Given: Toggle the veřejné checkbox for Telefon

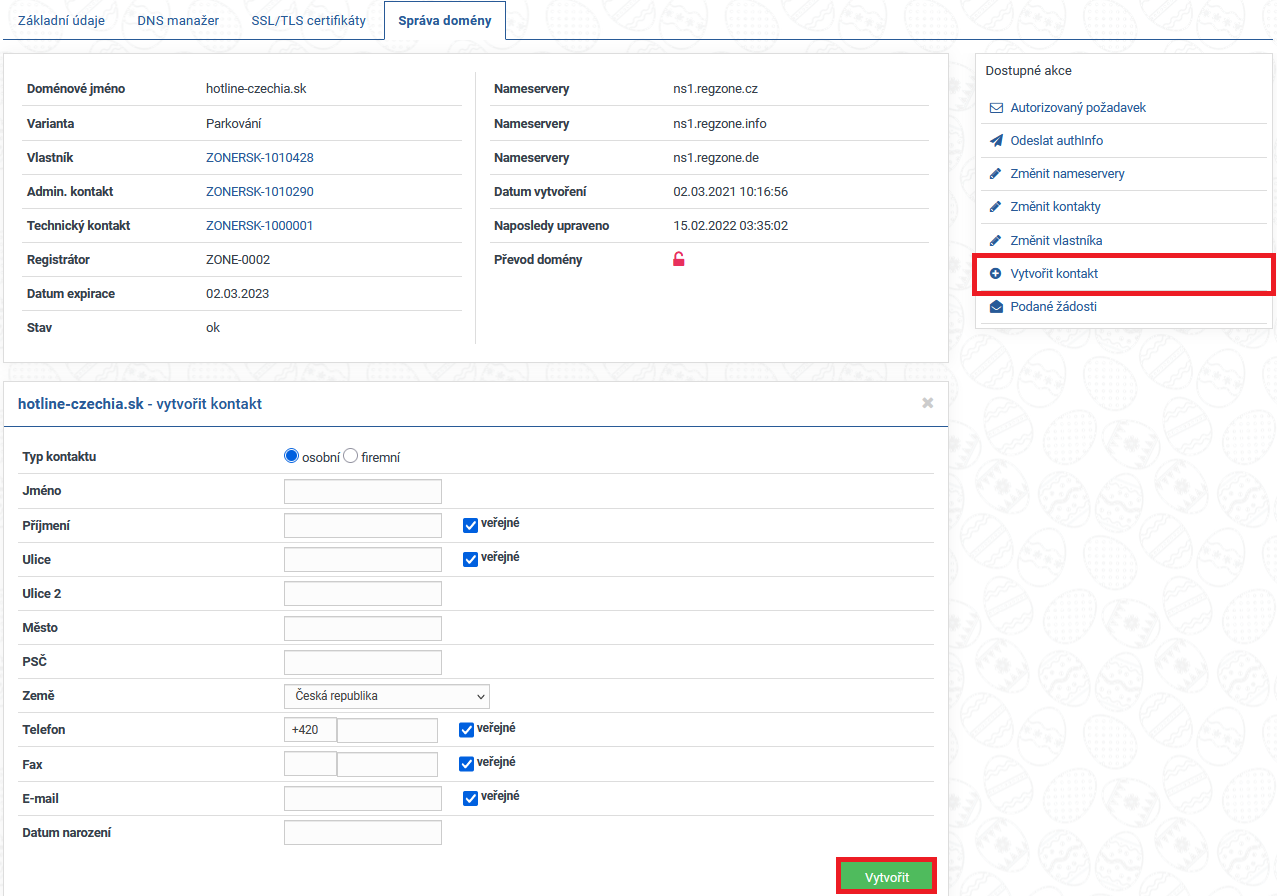Looking at the screenshot, I should (x=466, y=730).
